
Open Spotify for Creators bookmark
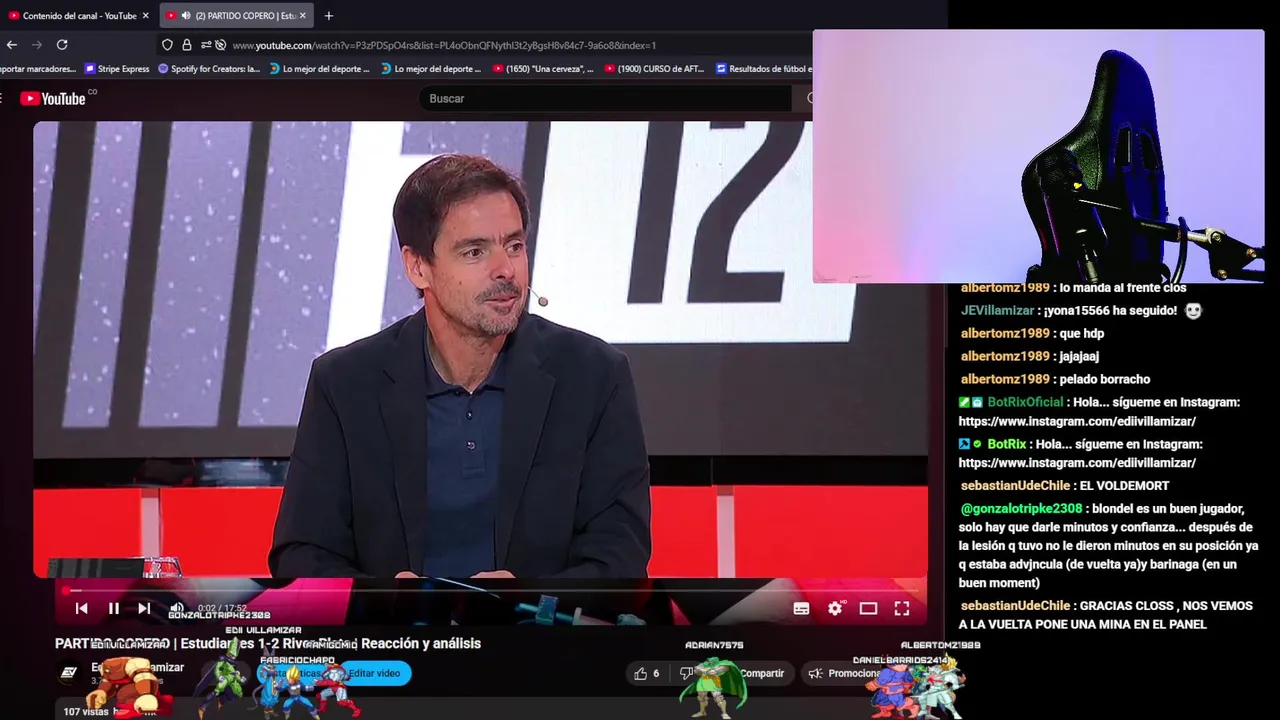[209, 69]
